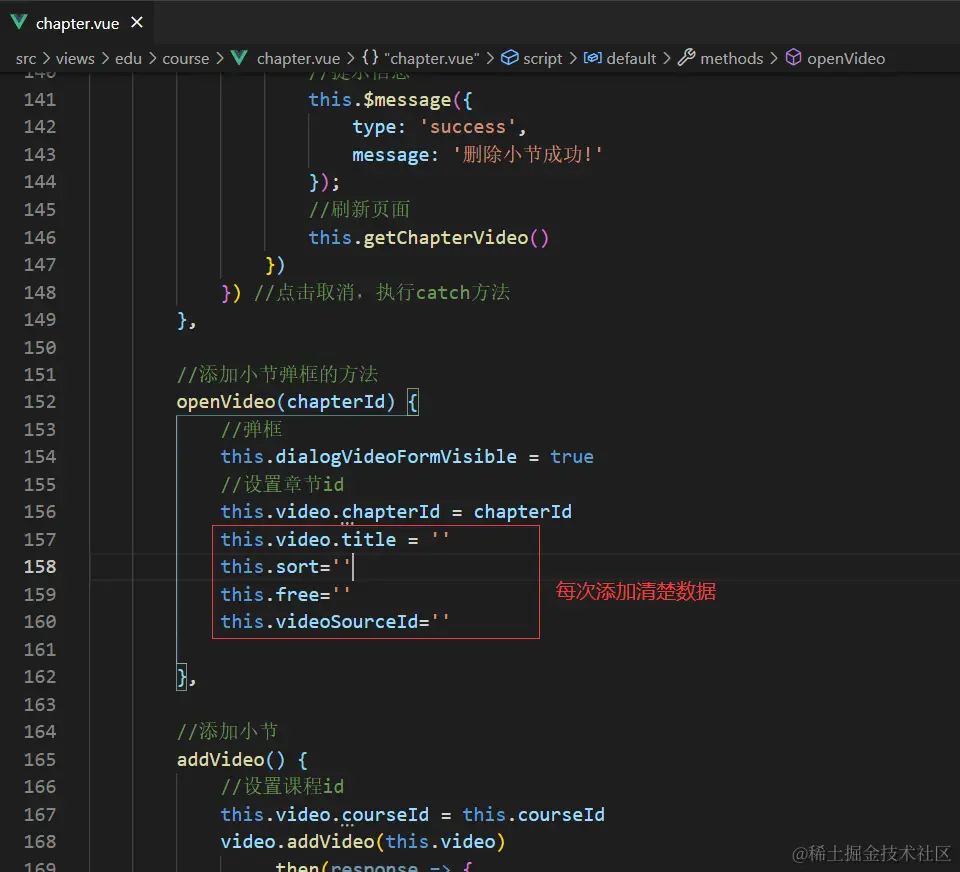Image resolution: width=960 pixels, height=872 pixels.
Task: Select "views" in the breadcrumb path
Action: [x=76, y=58]
